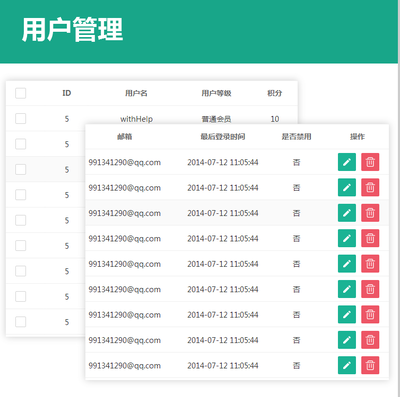The image size is (400, 397).
Task: Click the username withHelp
Action: (136, 119)
